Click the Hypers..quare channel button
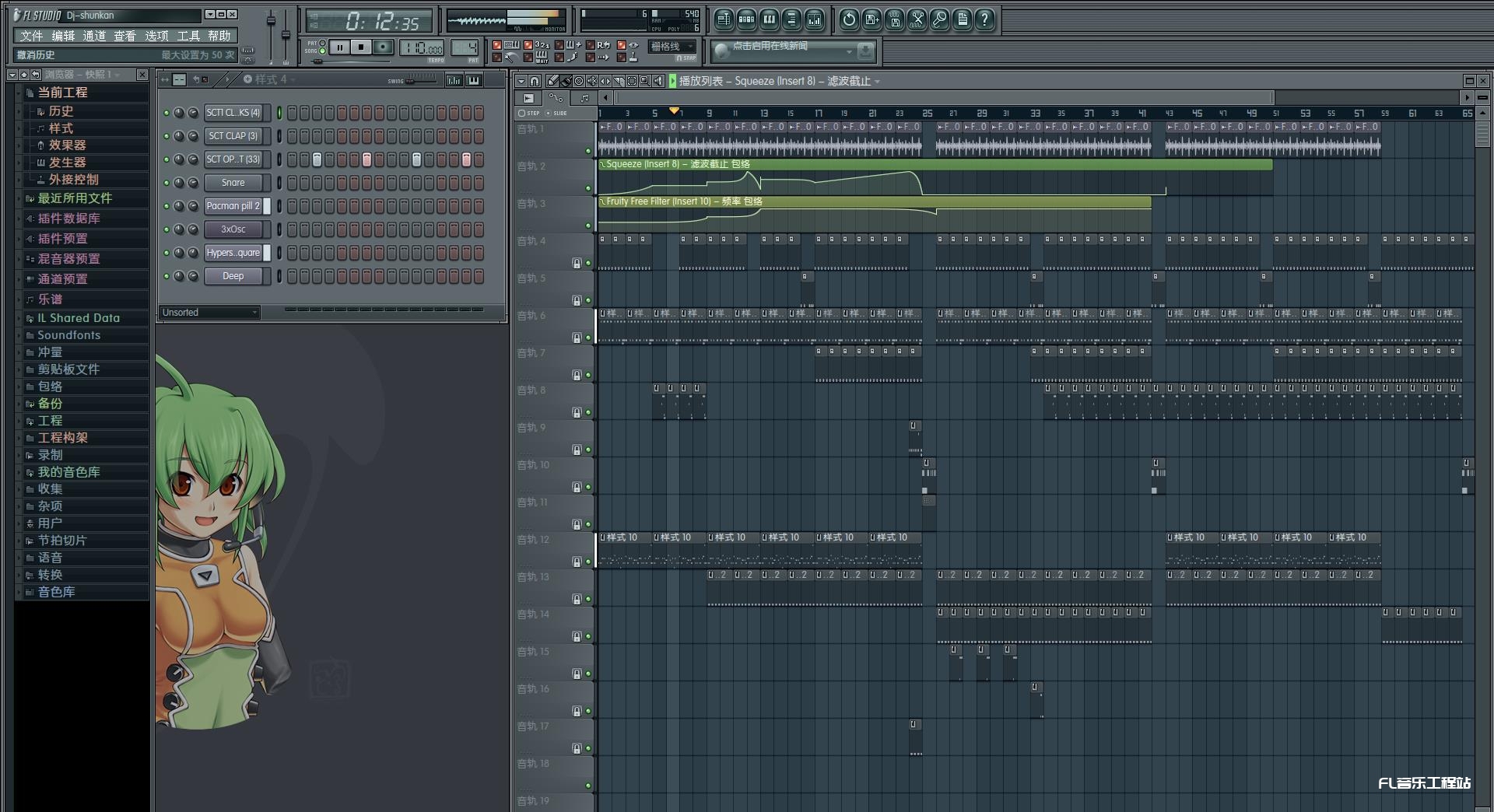Image resolution: width=1494 pixels, height=812 pixels. point(233,253)
